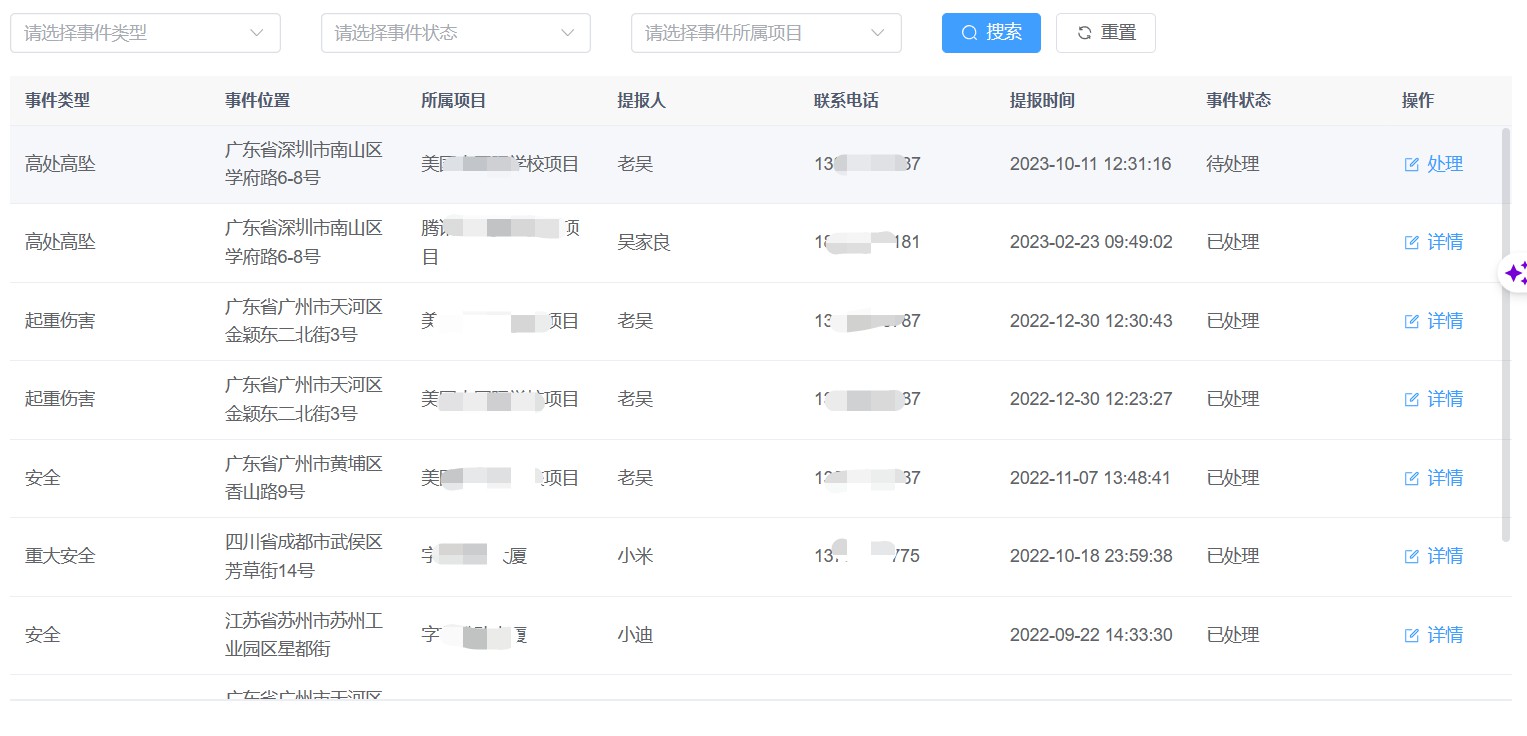This screenshot has width=1527, height=736.
Task: Click reporter name 小米
Action: [635, 556]
